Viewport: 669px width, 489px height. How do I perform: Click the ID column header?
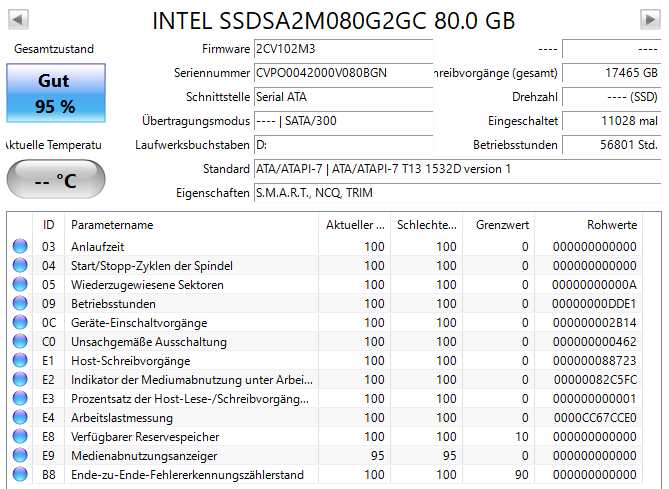[x=49, y=224]
